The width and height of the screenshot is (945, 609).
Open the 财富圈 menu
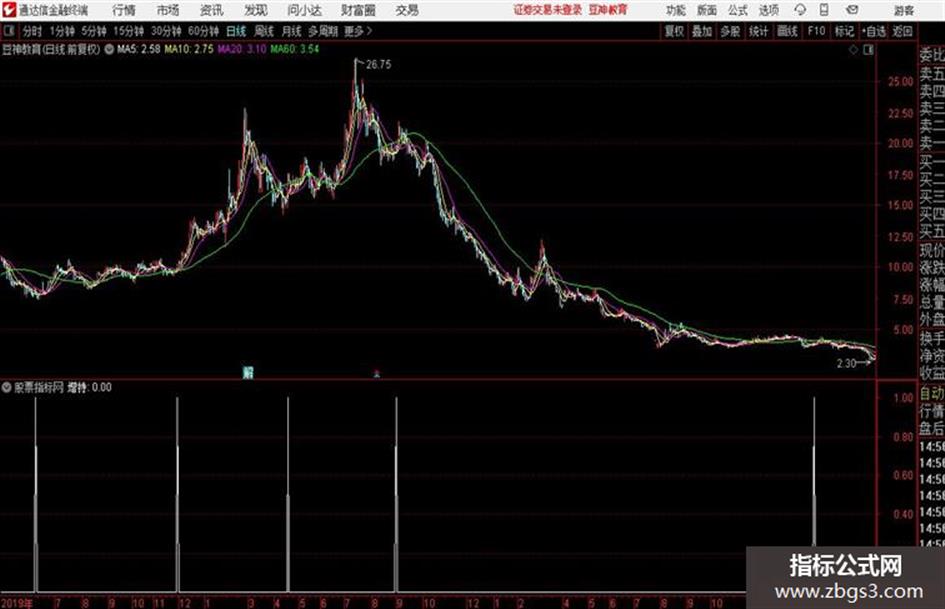coord(358,10)
